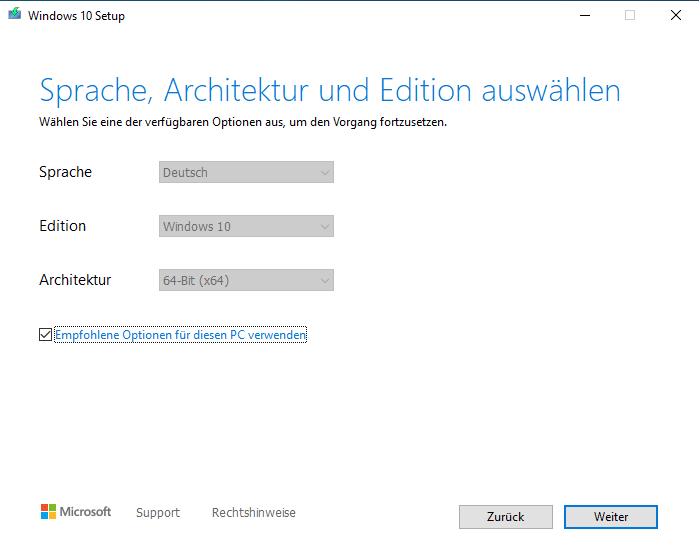The height and width of the screenshot is (553, 699).
Task: Click the 'Empfohlene Optionen für diesen PC verwenden' label
Action: point(180,335)
